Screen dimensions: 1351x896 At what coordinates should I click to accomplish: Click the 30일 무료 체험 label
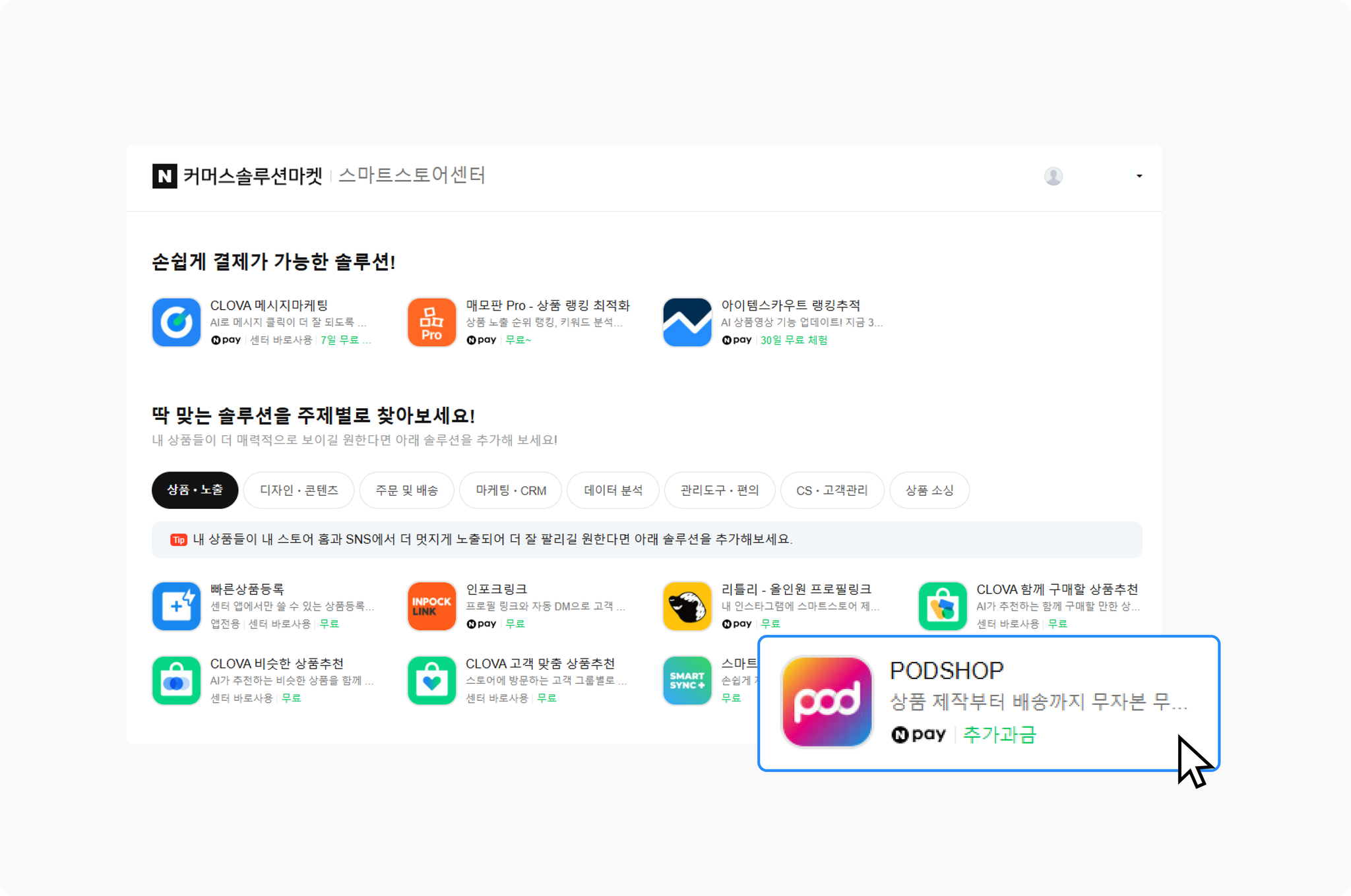tap(794, 340)
